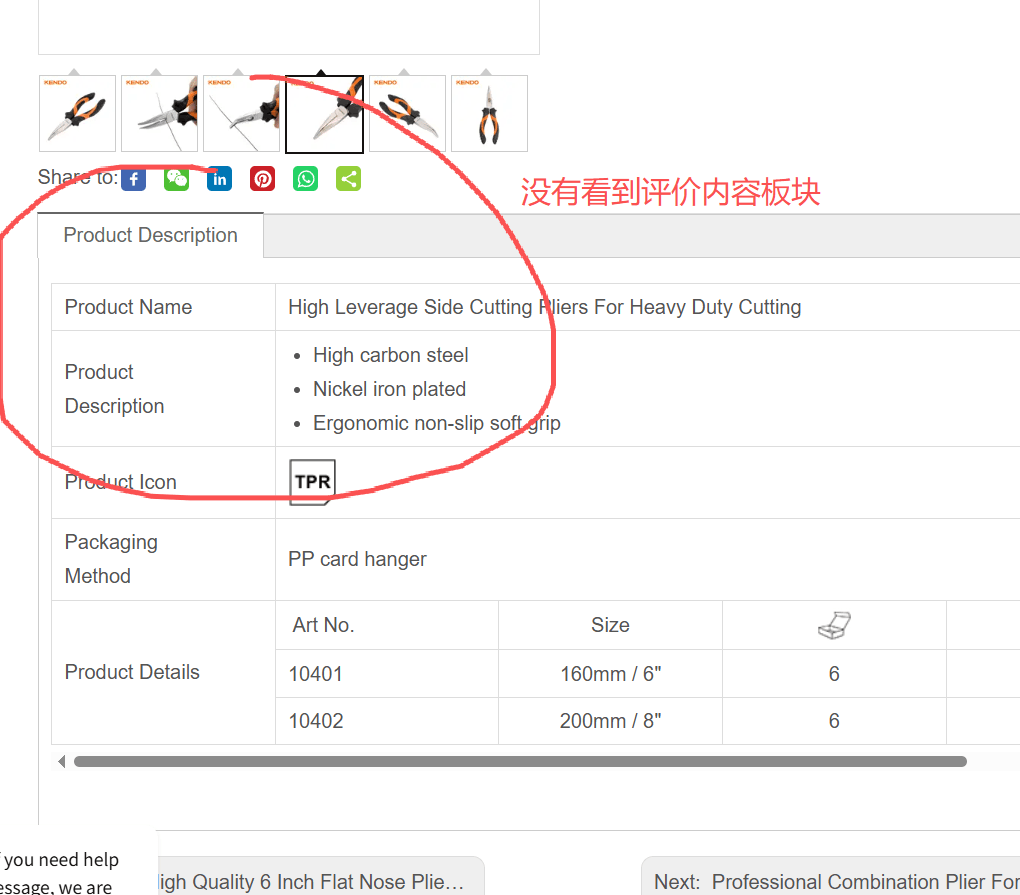Click the PP card hanger text
The image size is (1020, 895).
coord(357,559)
